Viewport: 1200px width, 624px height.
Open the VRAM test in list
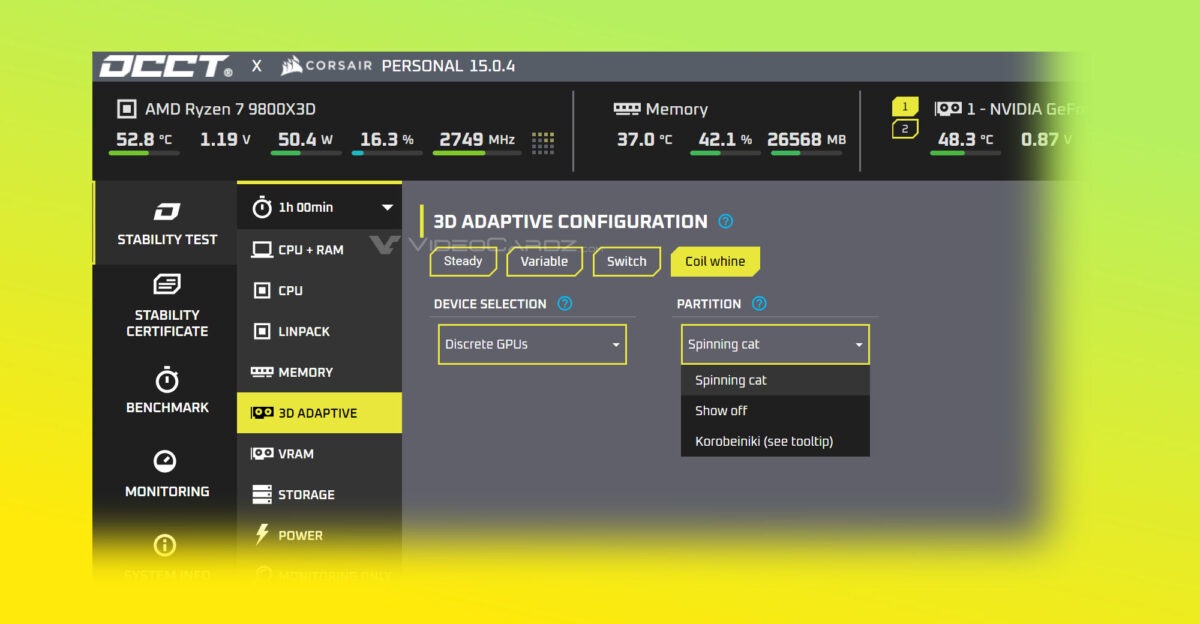click(295, 454)
